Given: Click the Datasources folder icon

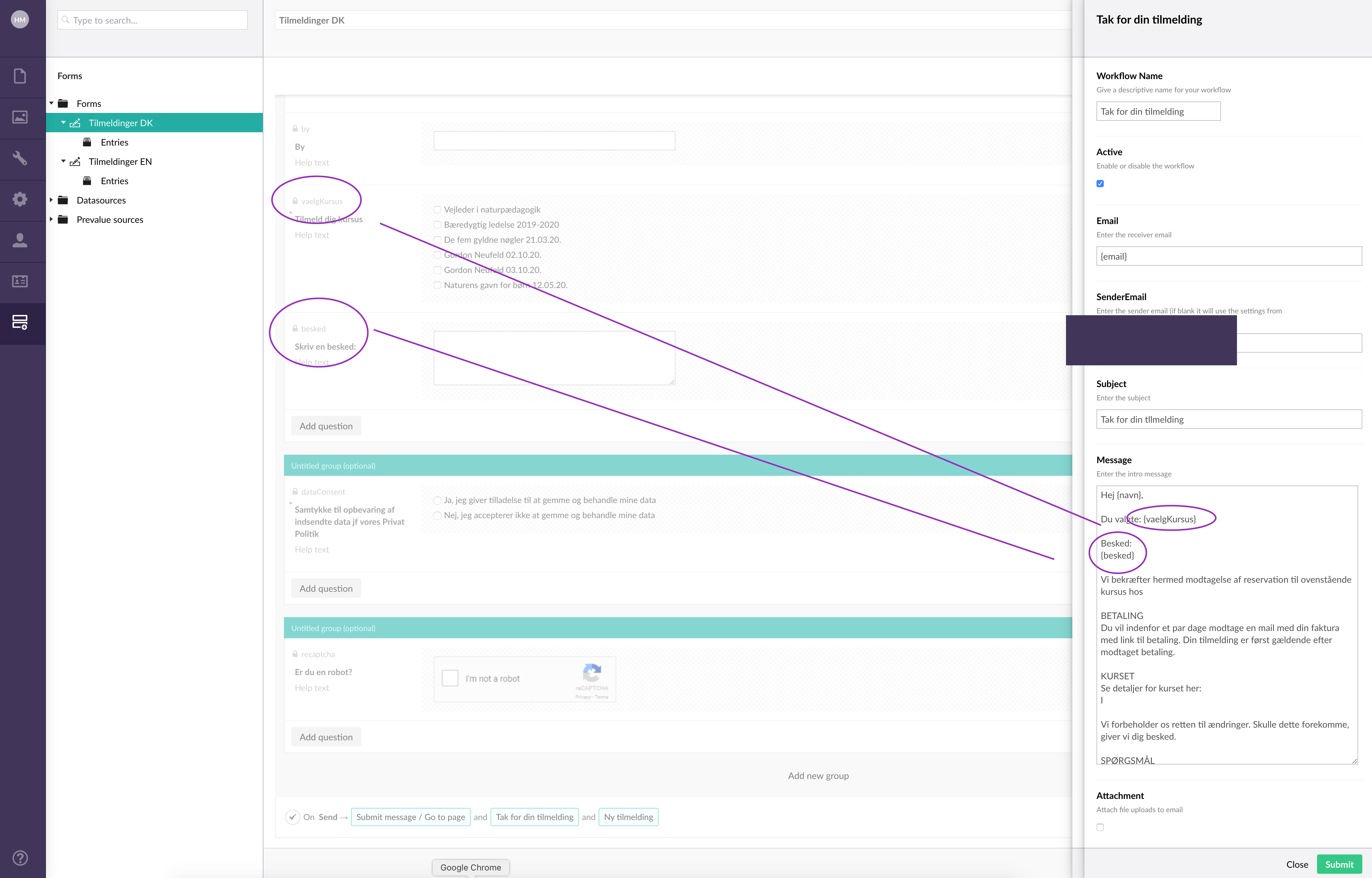Looking at the screenshot, I should [x=63, y=200].
